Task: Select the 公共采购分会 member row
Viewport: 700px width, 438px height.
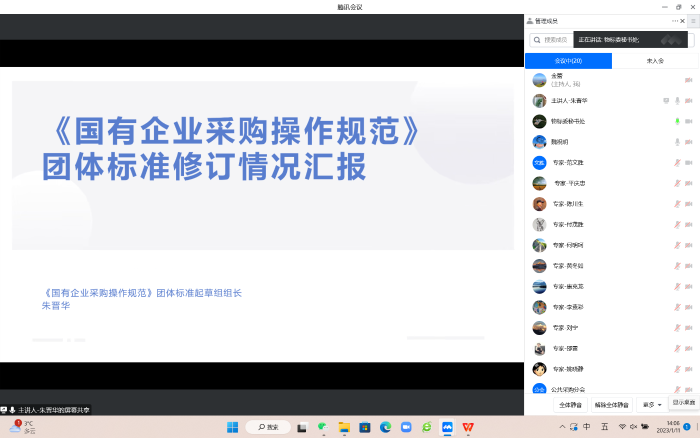Action: click(612, 389)
